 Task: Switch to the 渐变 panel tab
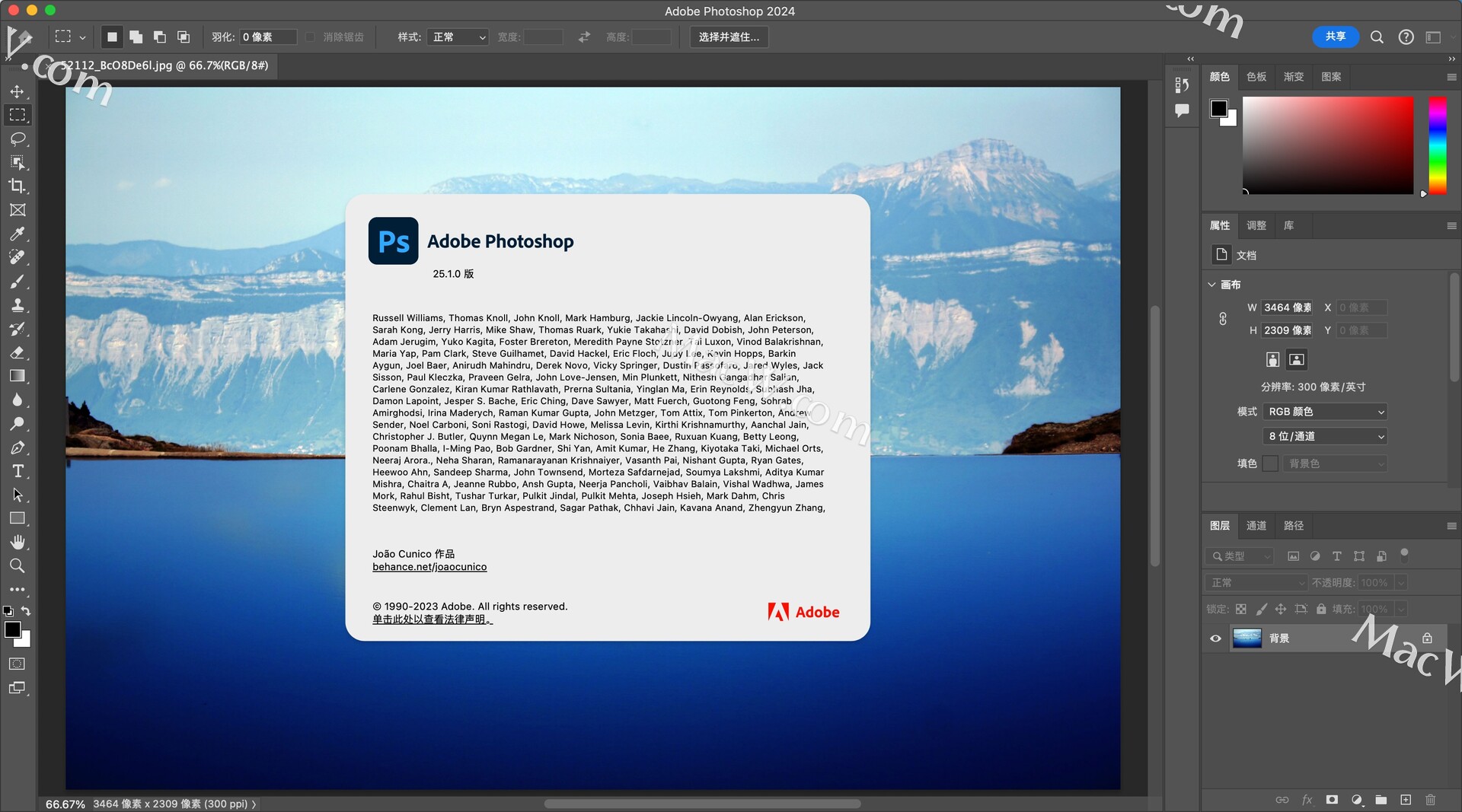(1294, 77)
